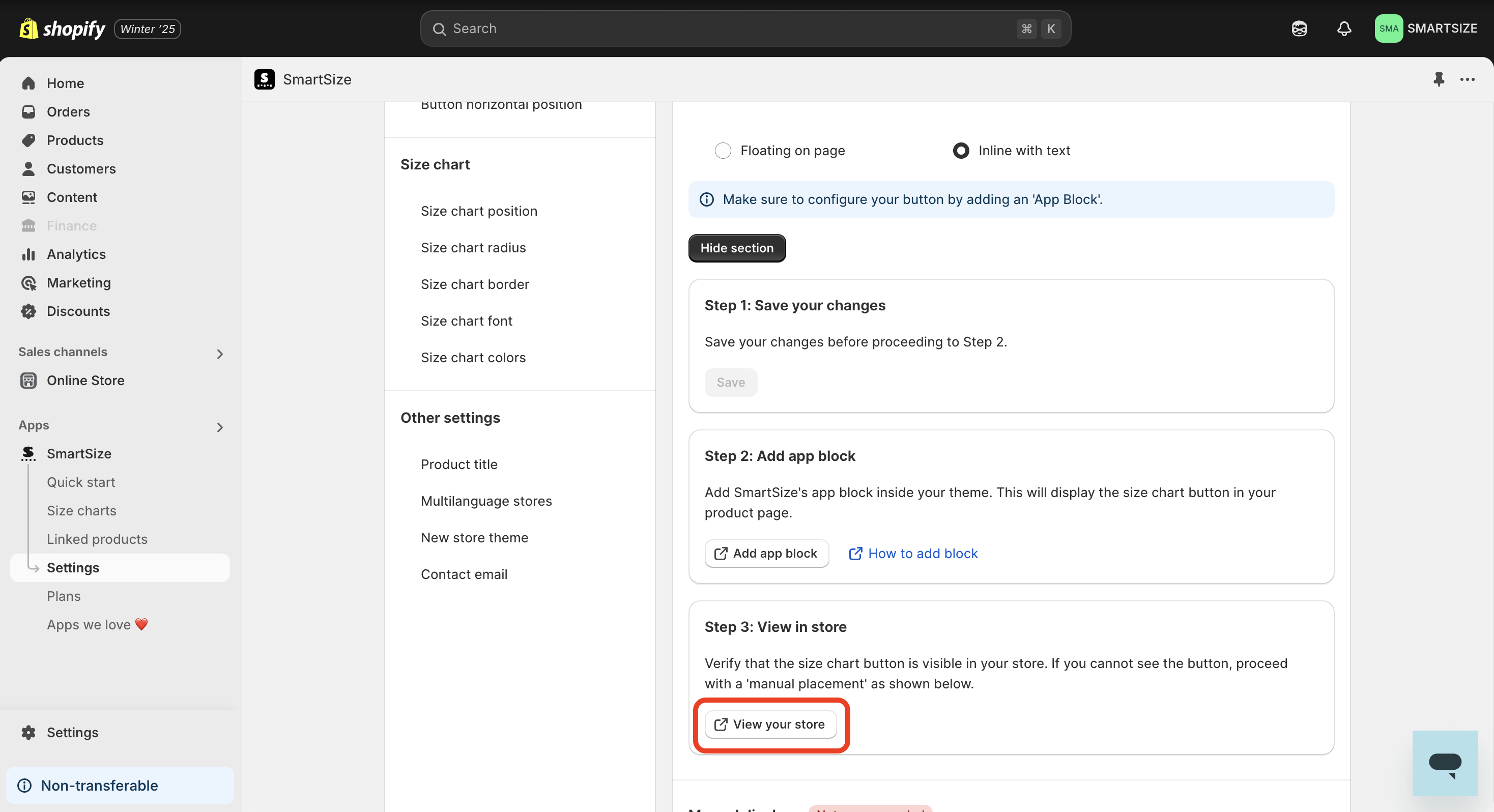The height and width of the screenshot is (812, 1494).
Task: Click the Online Store icon
Action: [x=28, y=380]
